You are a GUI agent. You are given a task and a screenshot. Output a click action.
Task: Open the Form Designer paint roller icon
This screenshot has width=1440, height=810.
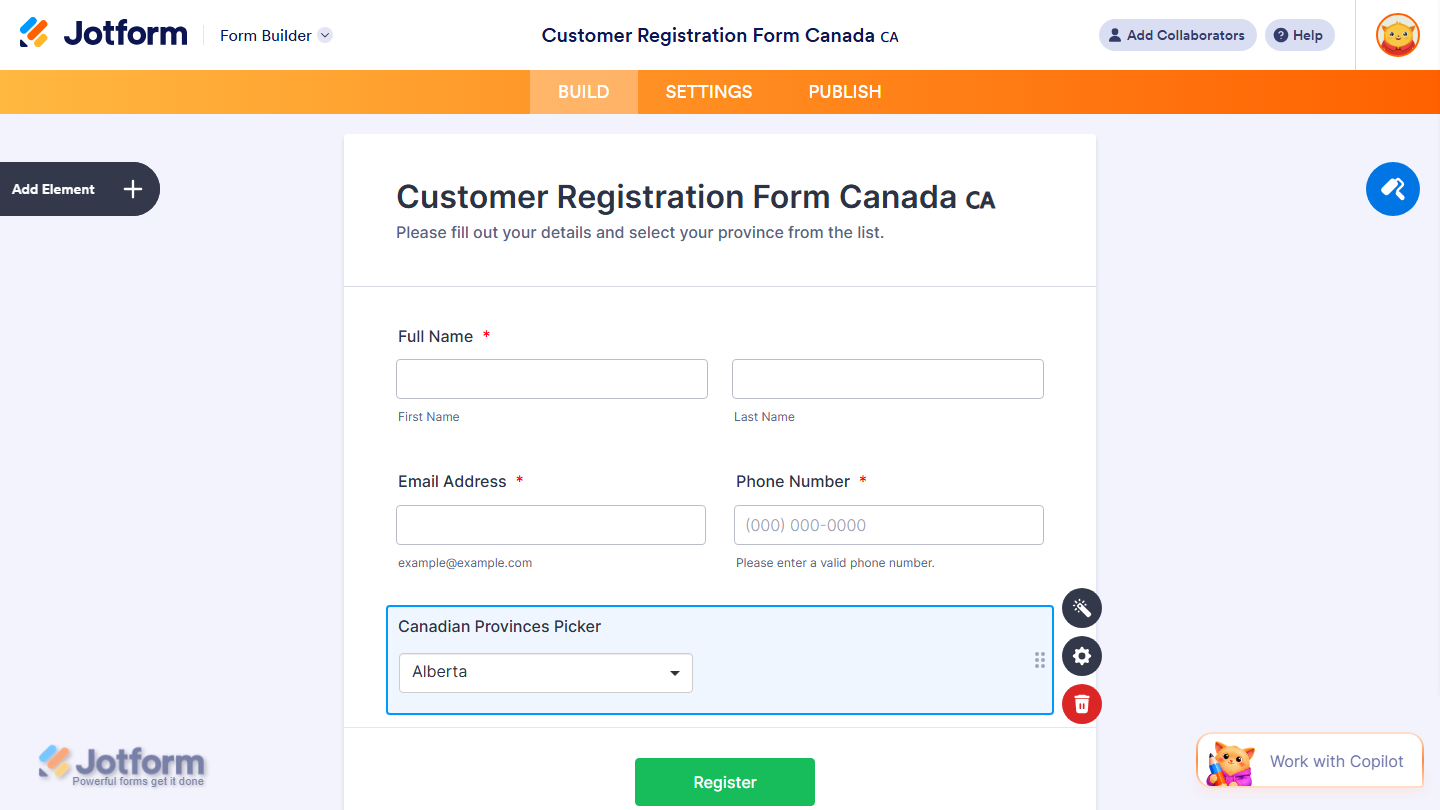[1392, 189]
